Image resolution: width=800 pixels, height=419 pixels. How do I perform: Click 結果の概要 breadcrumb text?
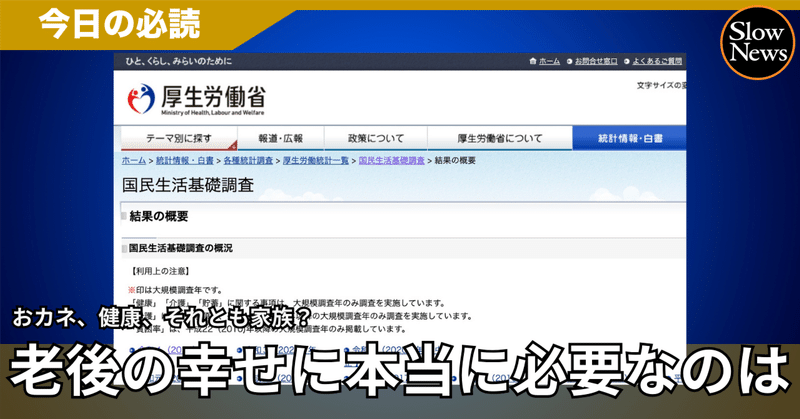(455, 160)
